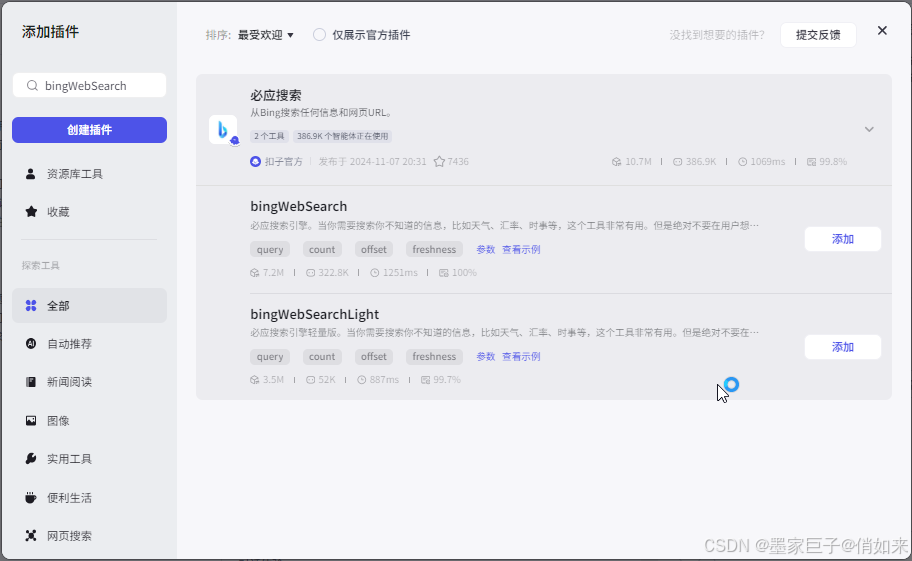
Task: Click the success-rate icon beside 99.7%
Action: 426,380
